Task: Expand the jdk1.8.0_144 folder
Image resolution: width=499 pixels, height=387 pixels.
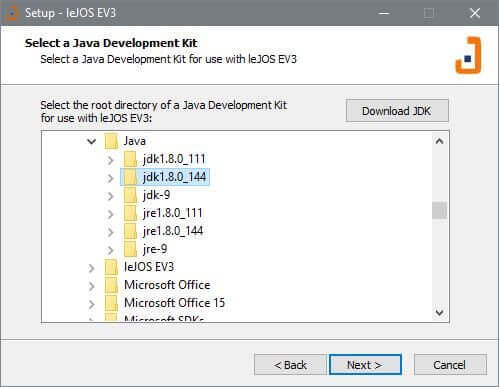Action: point(111,178)
